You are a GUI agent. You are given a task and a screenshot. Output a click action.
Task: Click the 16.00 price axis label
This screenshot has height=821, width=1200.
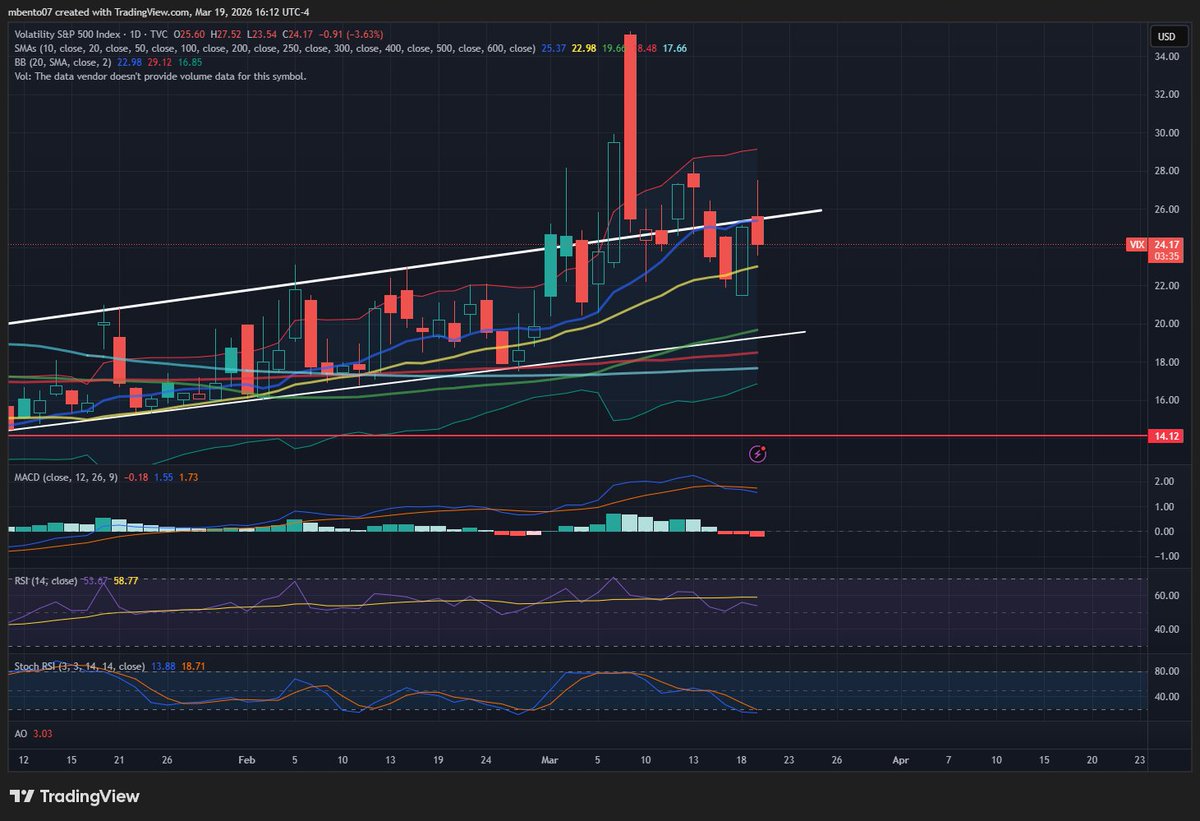click(1169, 400)
